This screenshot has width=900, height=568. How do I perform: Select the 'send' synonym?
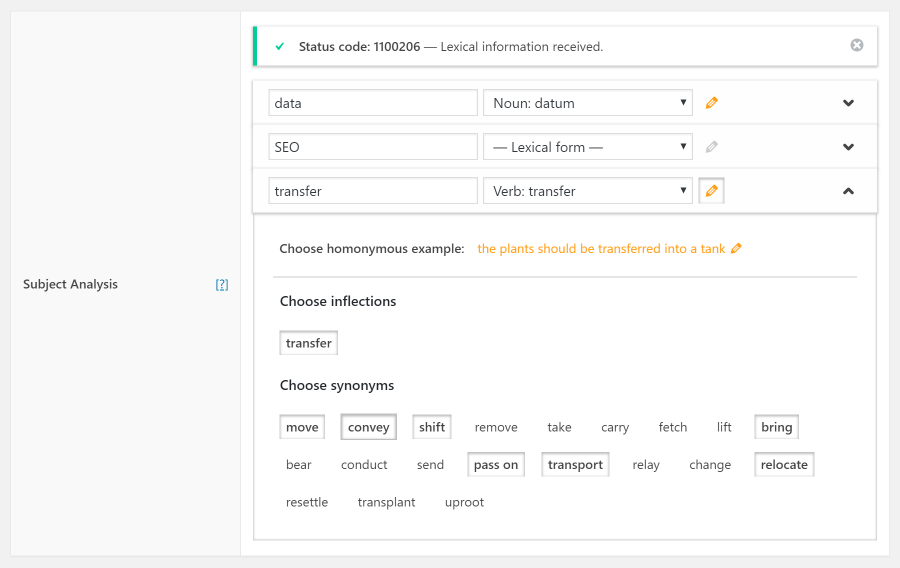click(430, 465)
